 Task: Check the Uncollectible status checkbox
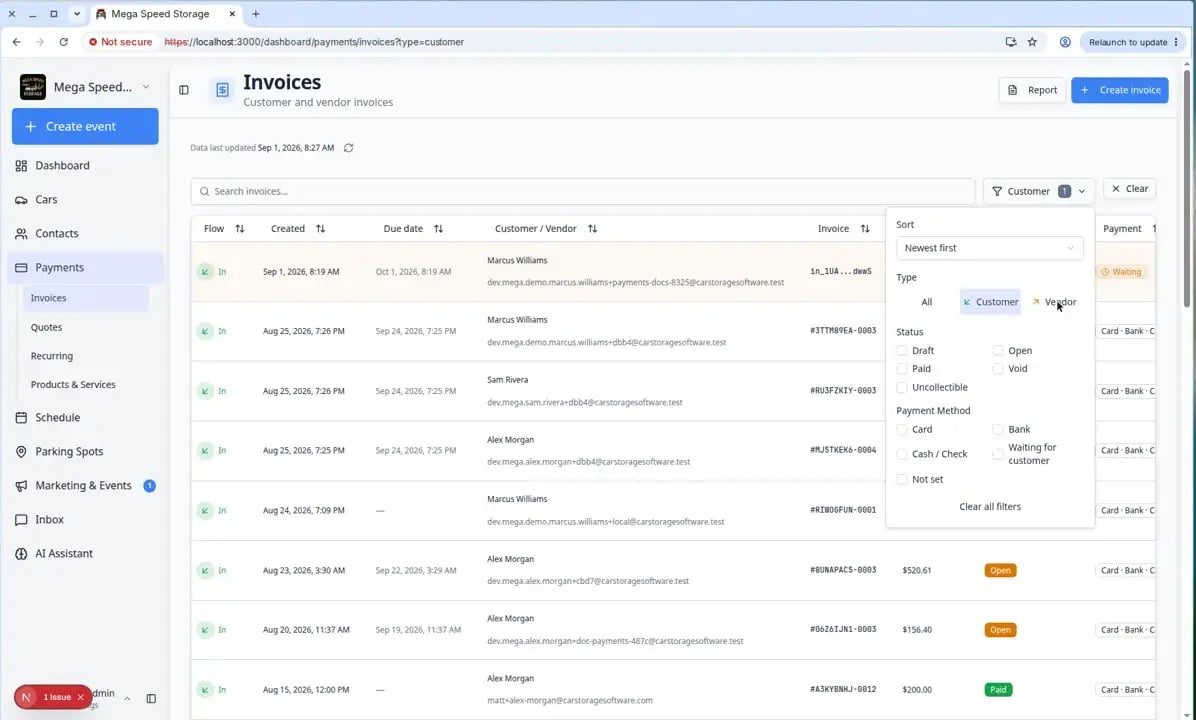coord(902,387)
